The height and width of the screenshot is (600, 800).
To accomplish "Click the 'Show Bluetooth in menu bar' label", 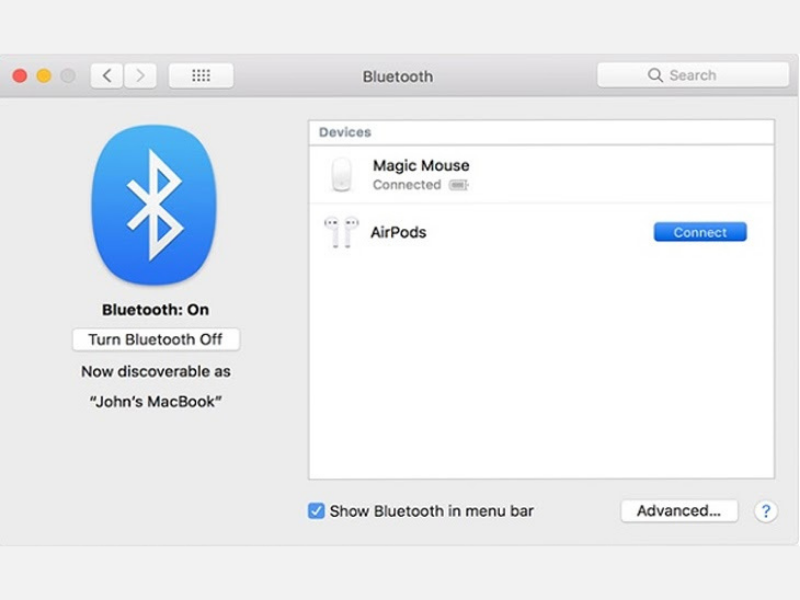I will tap(432, 511).
